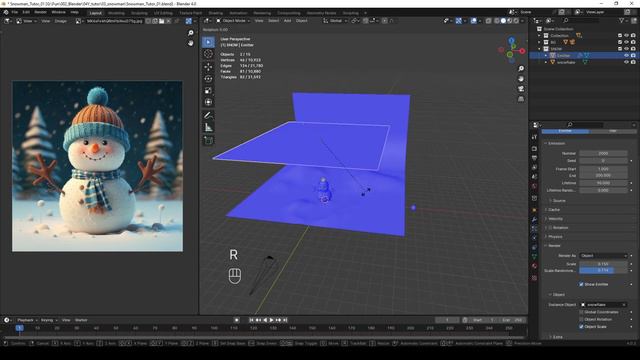
Task: Select the Annotate tool in viewport toolbar
Action: [208, 116]
